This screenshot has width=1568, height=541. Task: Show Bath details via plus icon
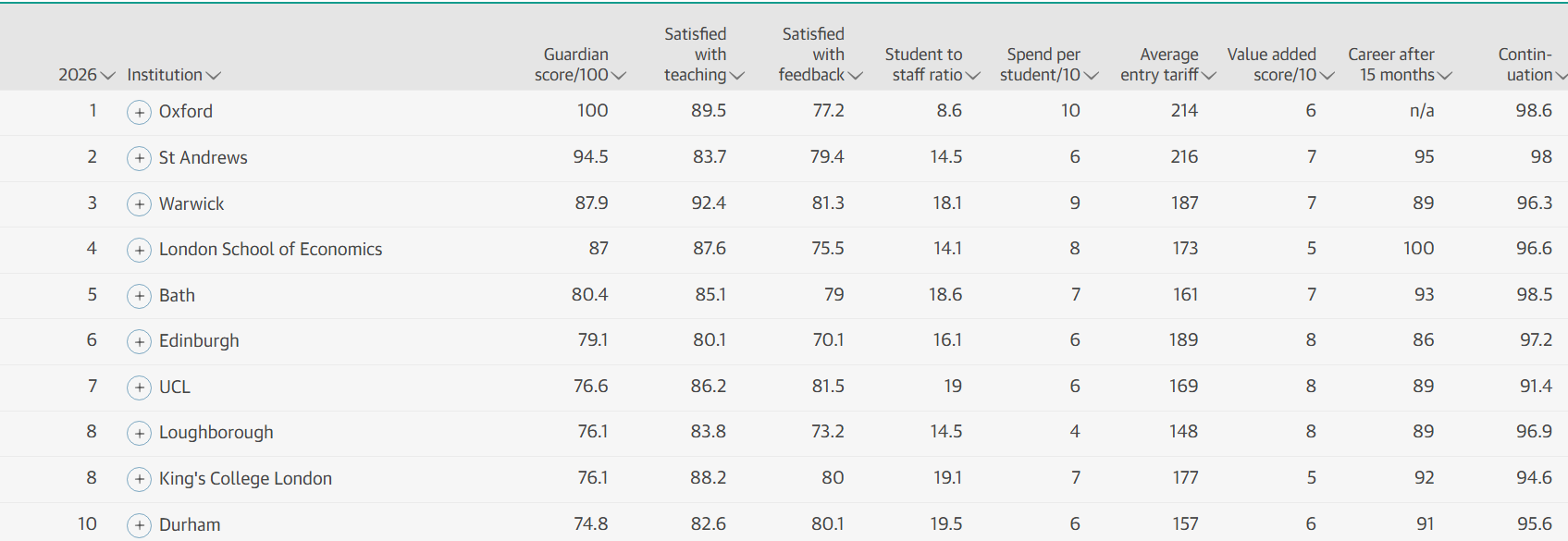coord(139,296)
